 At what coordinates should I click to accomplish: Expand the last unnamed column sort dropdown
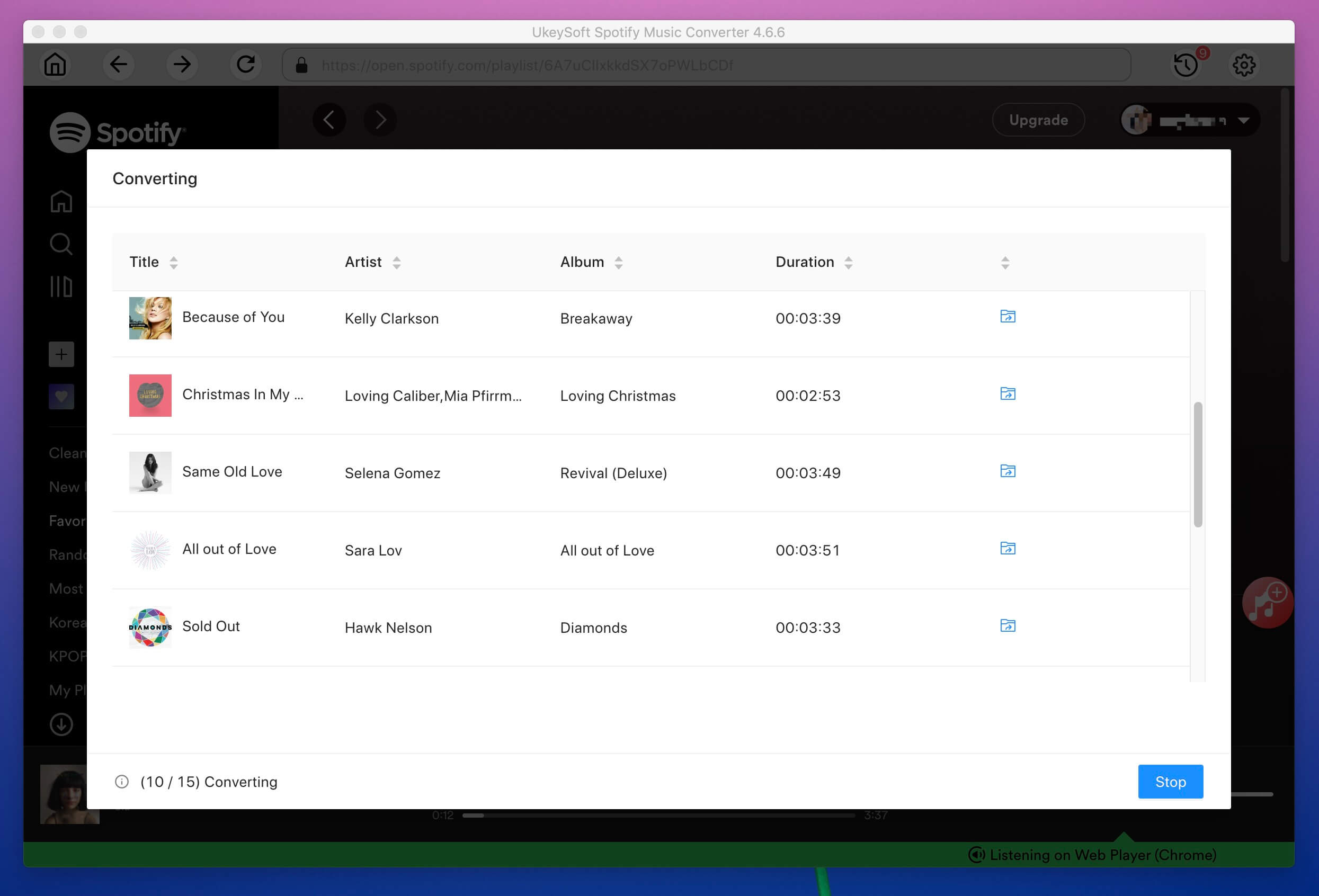[1006, 262]
